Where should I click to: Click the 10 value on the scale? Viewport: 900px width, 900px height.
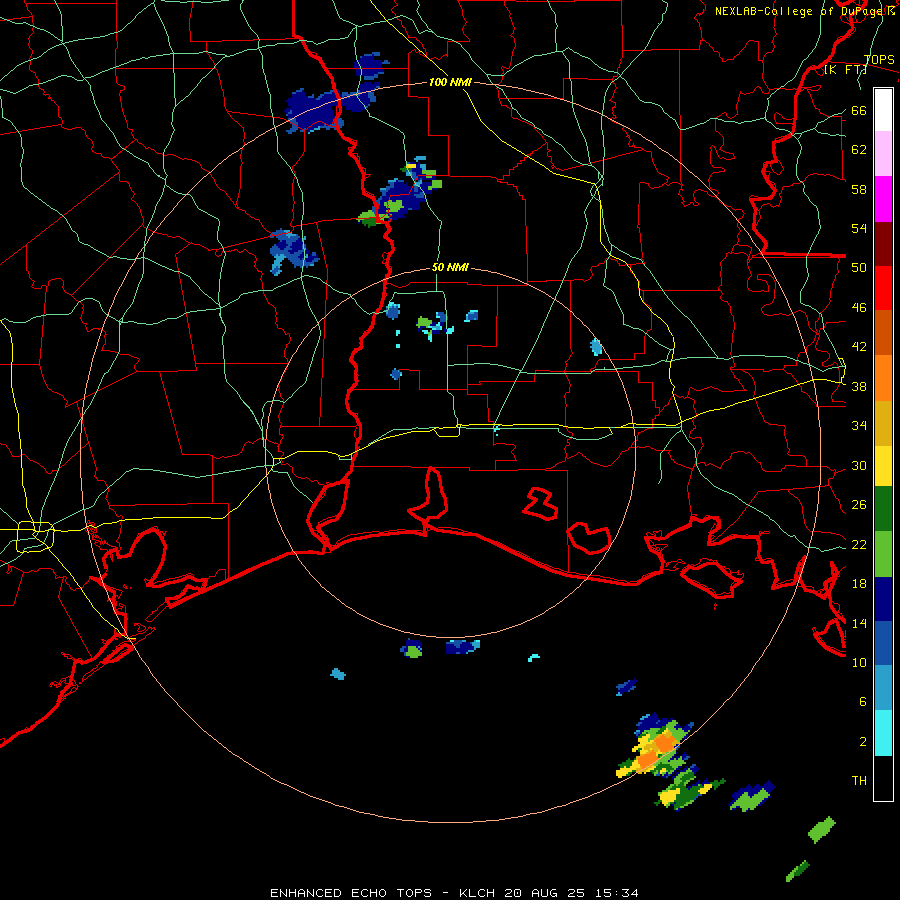859,662
